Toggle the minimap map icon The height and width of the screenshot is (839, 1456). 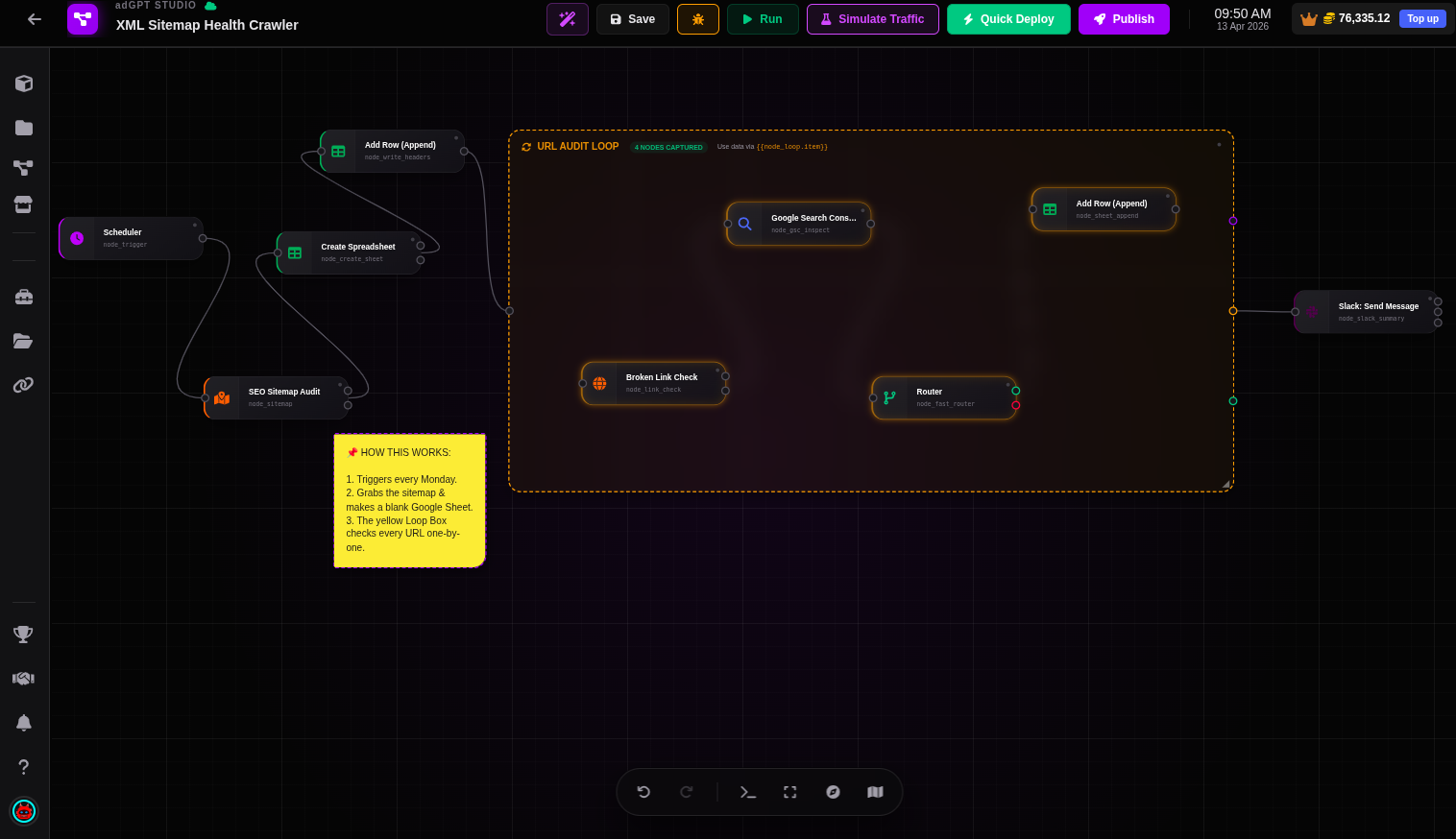click(875, 792)
